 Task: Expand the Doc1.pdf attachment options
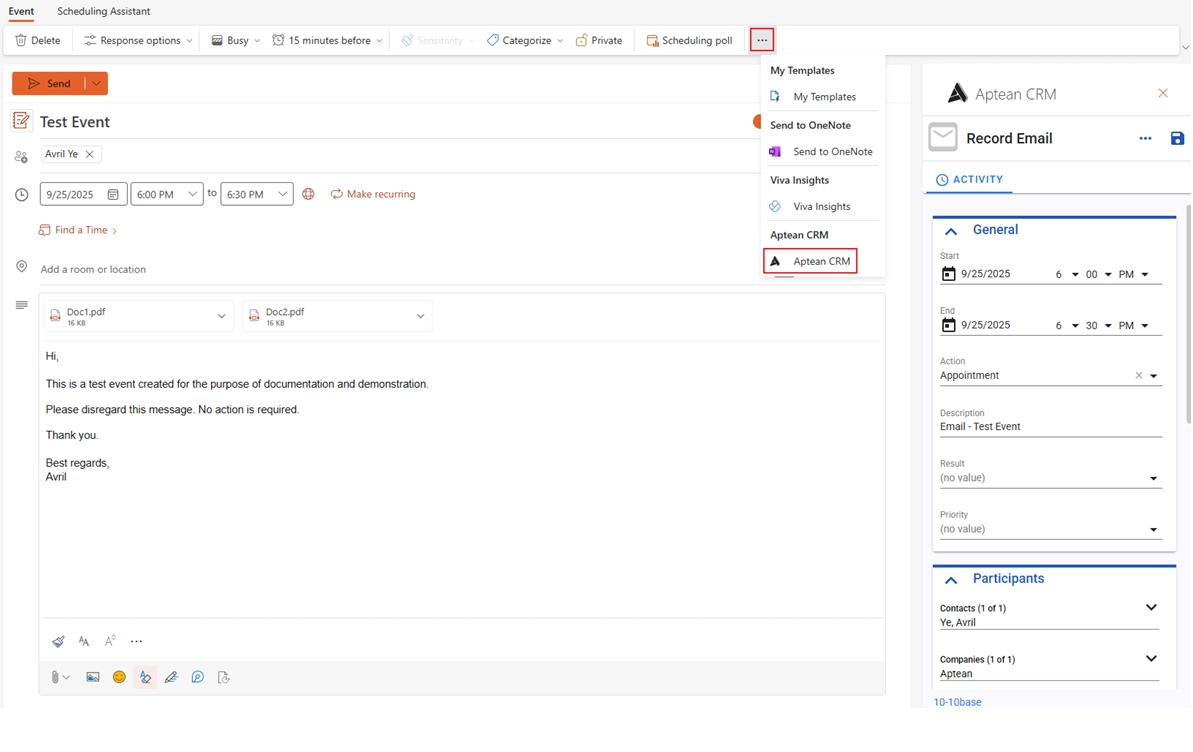222,314
